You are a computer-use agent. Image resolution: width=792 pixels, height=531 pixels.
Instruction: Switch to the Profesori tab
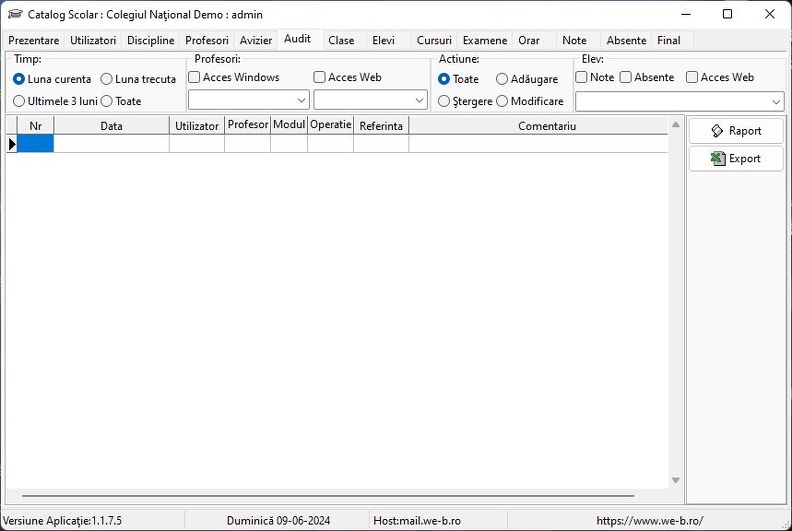coord(207,40)
